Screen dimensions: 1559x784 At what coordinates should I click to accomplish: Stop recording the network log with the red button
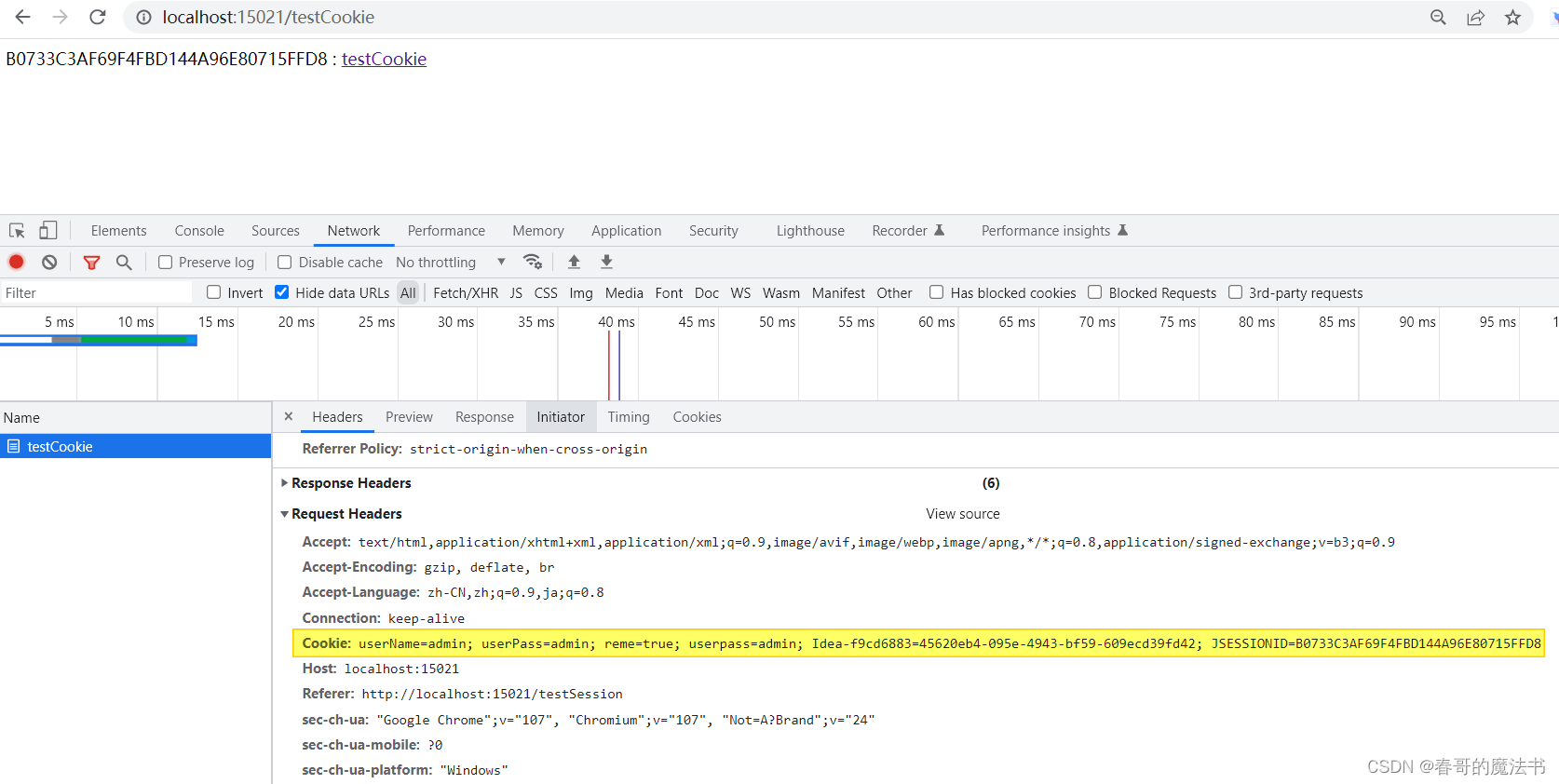click(x=17, y=262)
